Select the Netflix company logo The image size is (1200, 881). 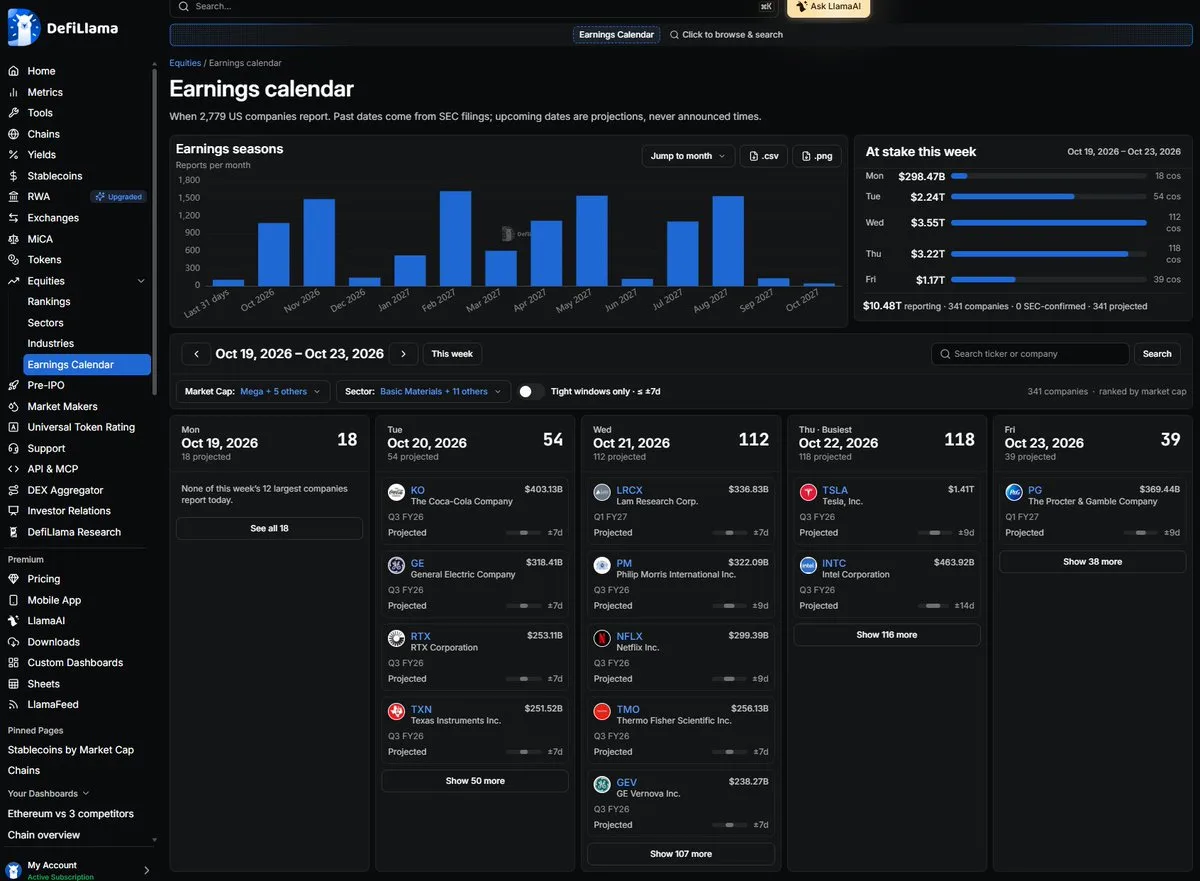click(602, 638)
